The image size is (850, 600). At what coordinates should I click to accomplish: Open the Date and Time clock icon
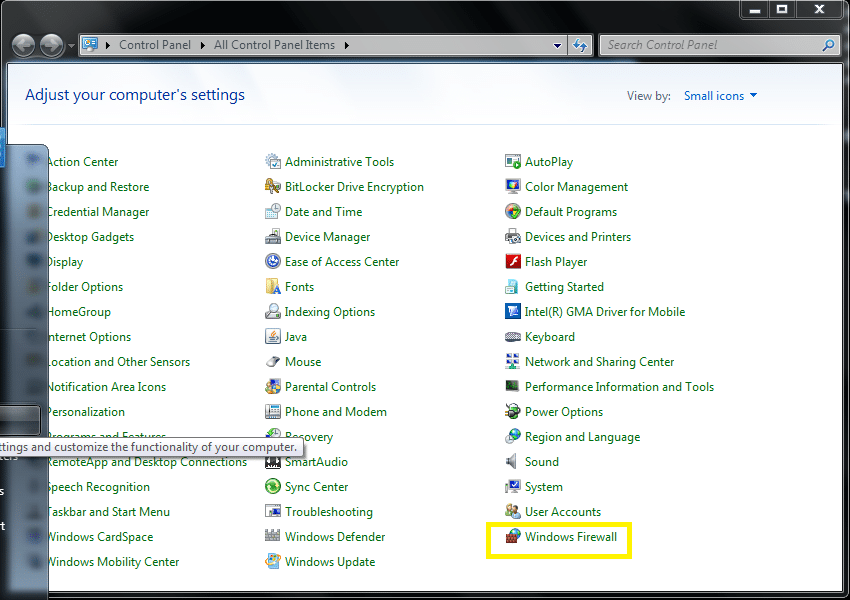(273, 211)
